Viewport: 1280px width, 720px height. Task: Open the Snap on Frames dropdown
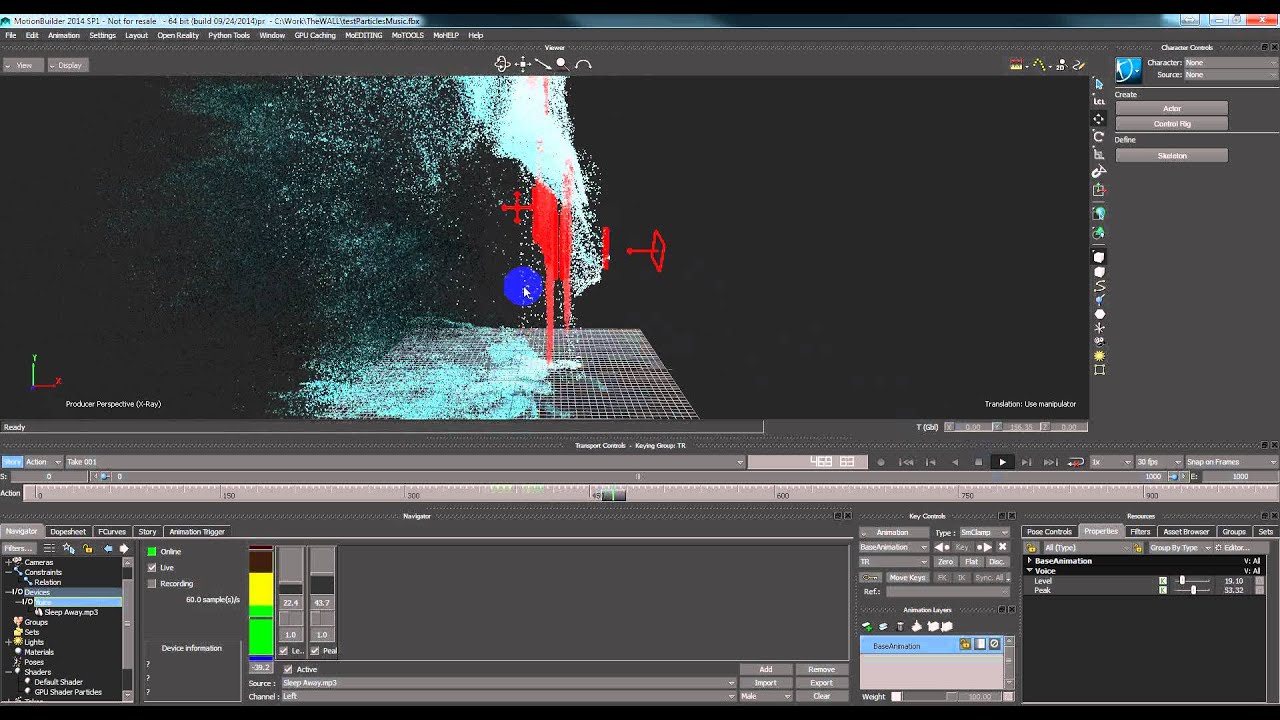click(x=1231, y=462)
